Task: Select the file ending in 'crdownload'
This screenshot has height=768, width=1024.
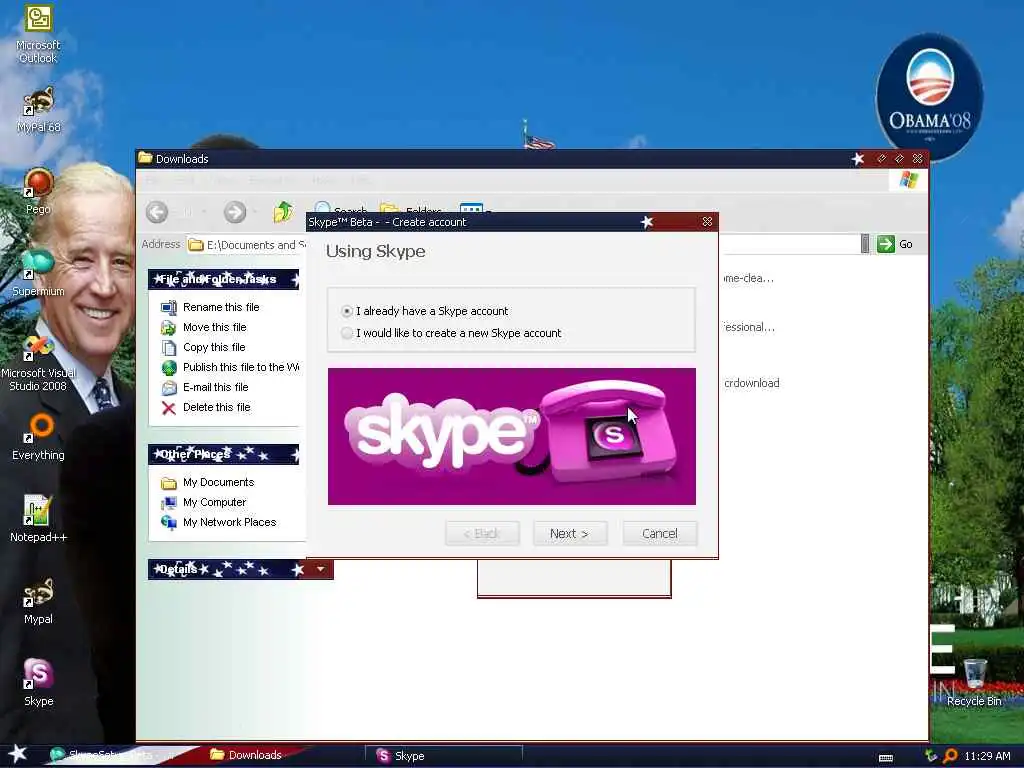Action: coord(751,383)
